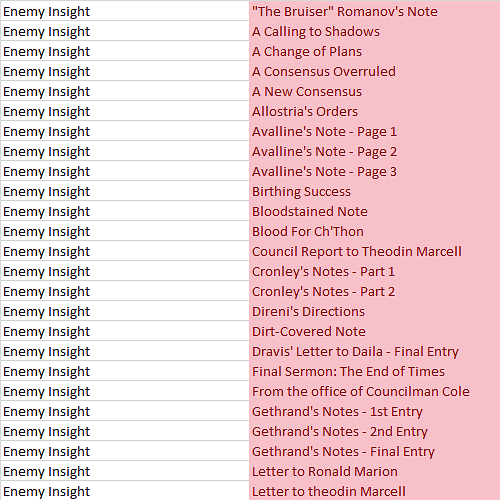Select the A Change of Plans cell
Viewport: 500px width, 500px height.
[x=374, y=51]
